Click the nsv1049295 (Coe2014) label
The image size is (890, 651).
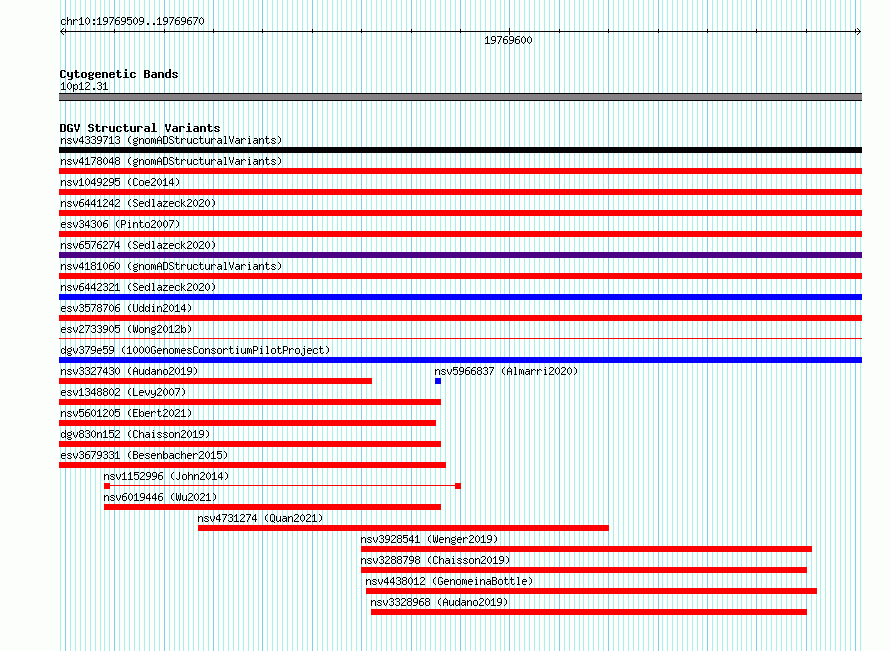tap(120, 182)
